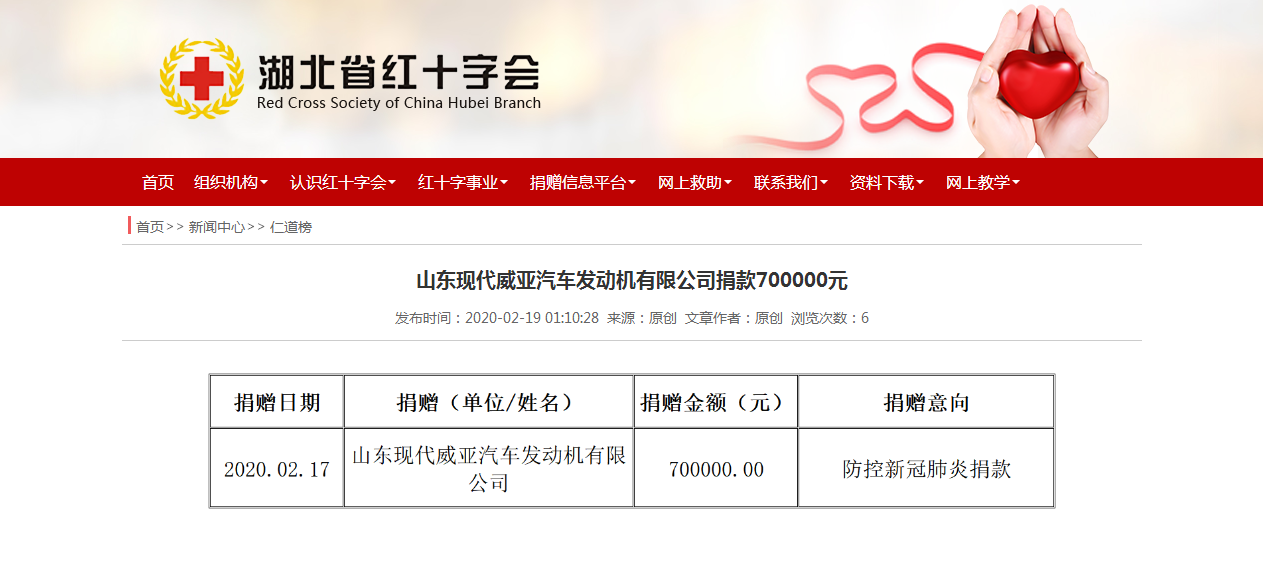Click the 文章作者：原创 text
Screen dimensions: 1263x574
734,318
